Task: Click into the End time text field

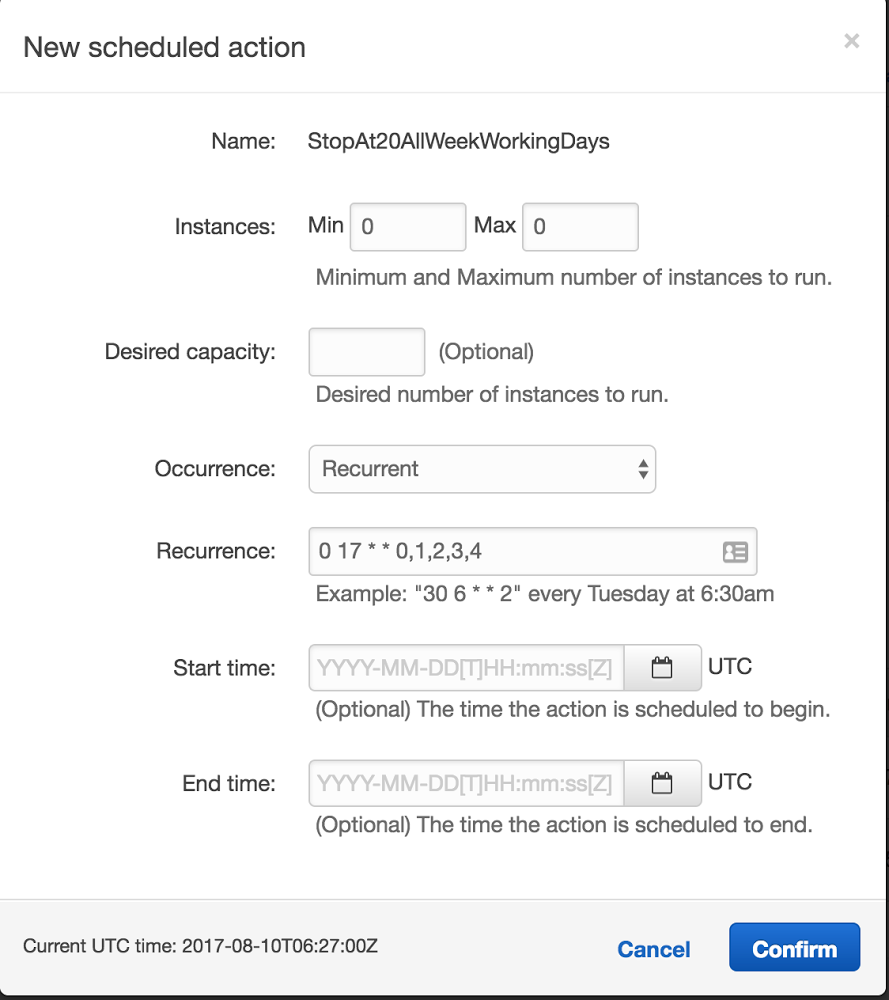Action: [x=466, y=784]
